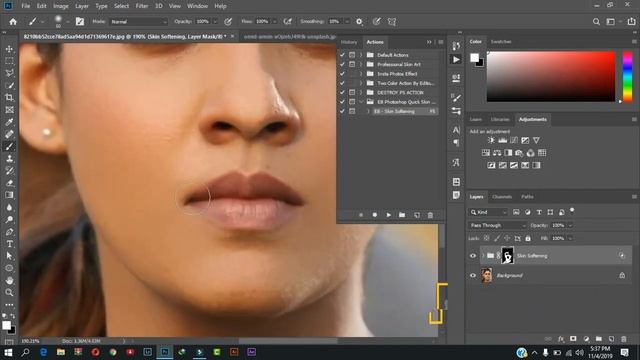Add a Brightness/Contrast adjustment
Screen dimensions: 640x360
tap(491, 140)
